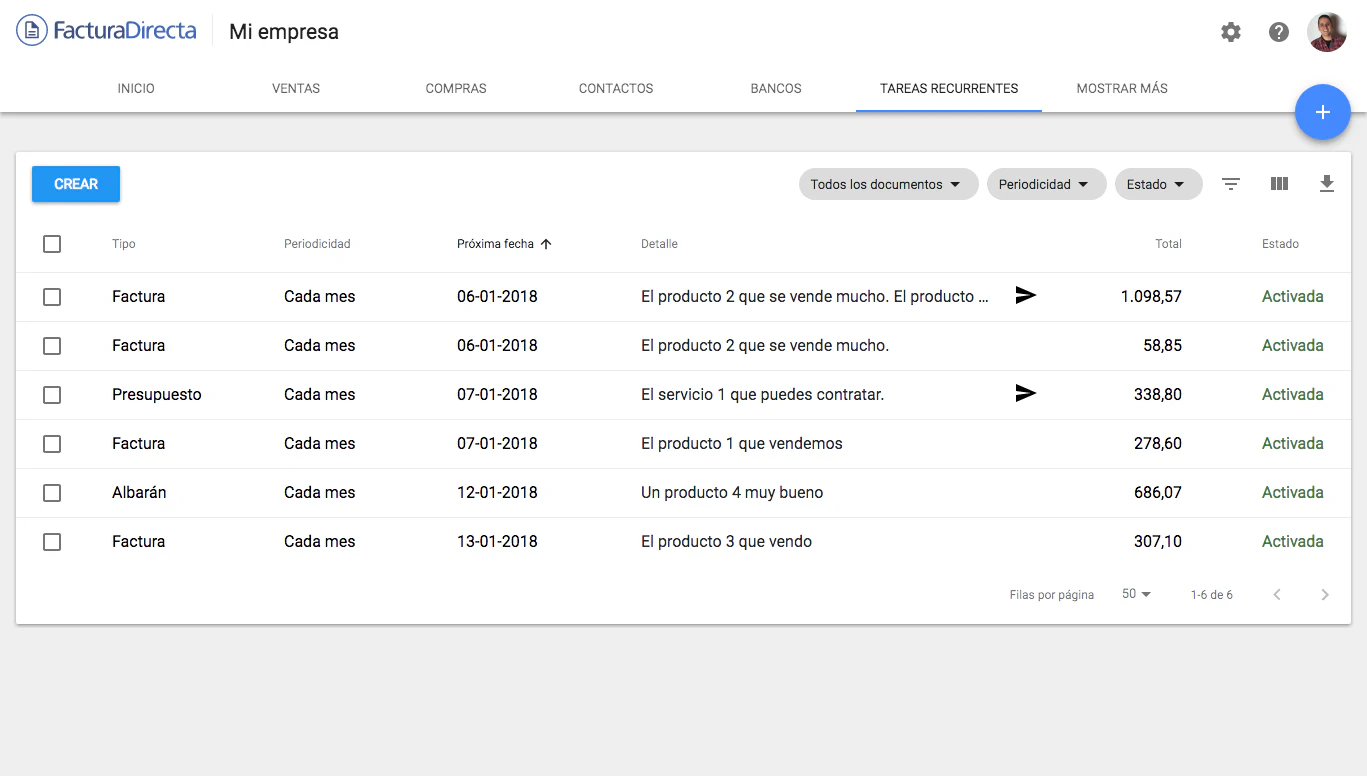Expand the Todos los documentos dropdown
This screenshot has width=1367, height=776.
click(887, 184)
